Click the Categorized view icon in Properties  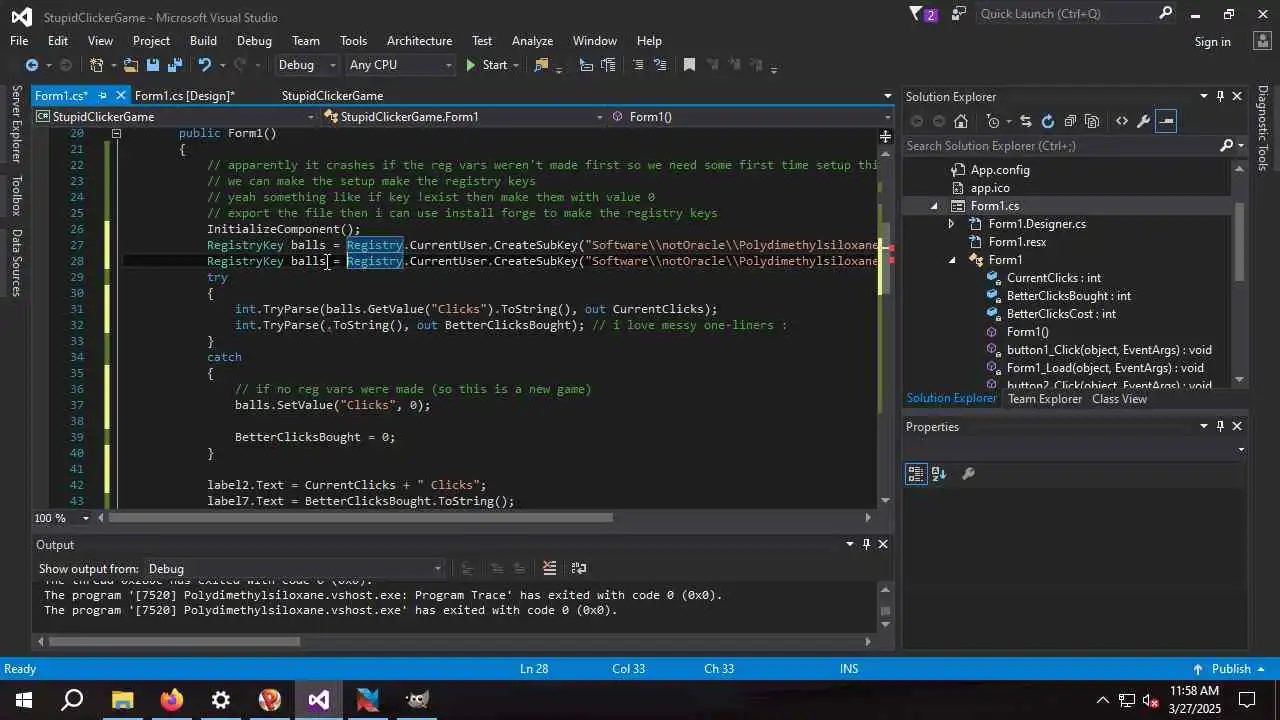(916, 474)
